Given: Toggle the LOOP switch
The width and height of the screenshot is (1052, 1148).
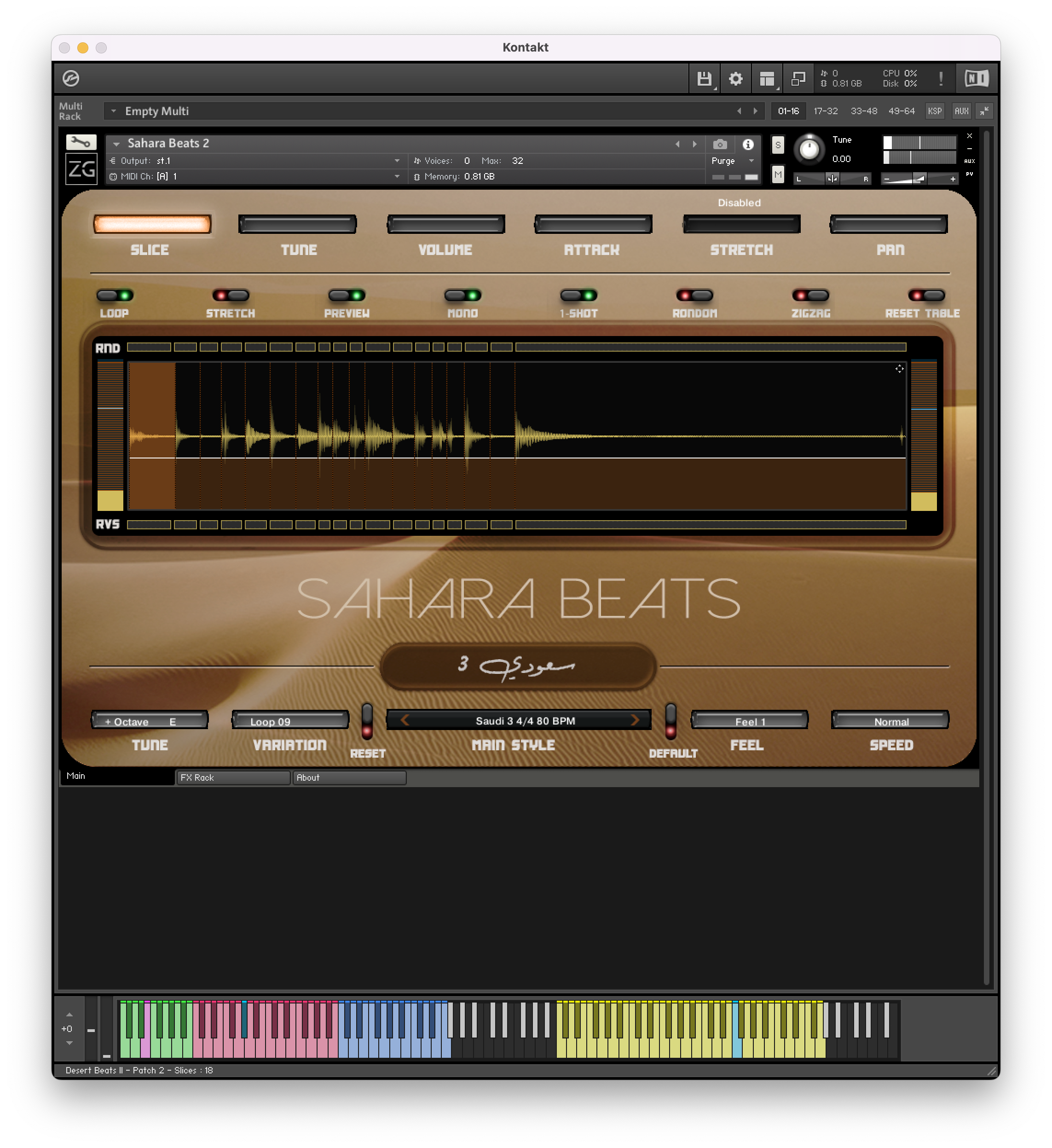Looking at the screenshot, I should tap(115, 295).
